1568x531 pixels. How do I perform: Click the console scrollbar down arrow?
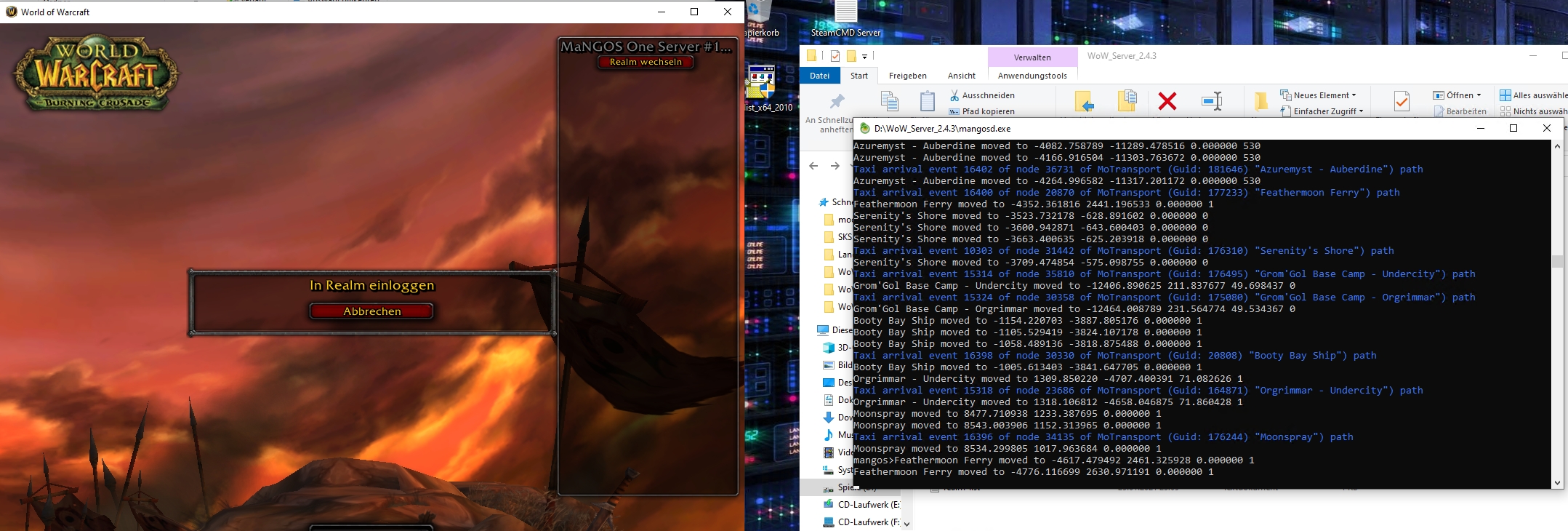pos(1557,482)
